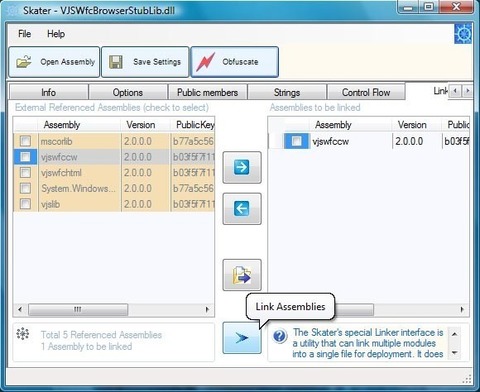This screenshot has height=392, width=480.
Task: Click the Obfuscate button label
Action: (240, 62)
